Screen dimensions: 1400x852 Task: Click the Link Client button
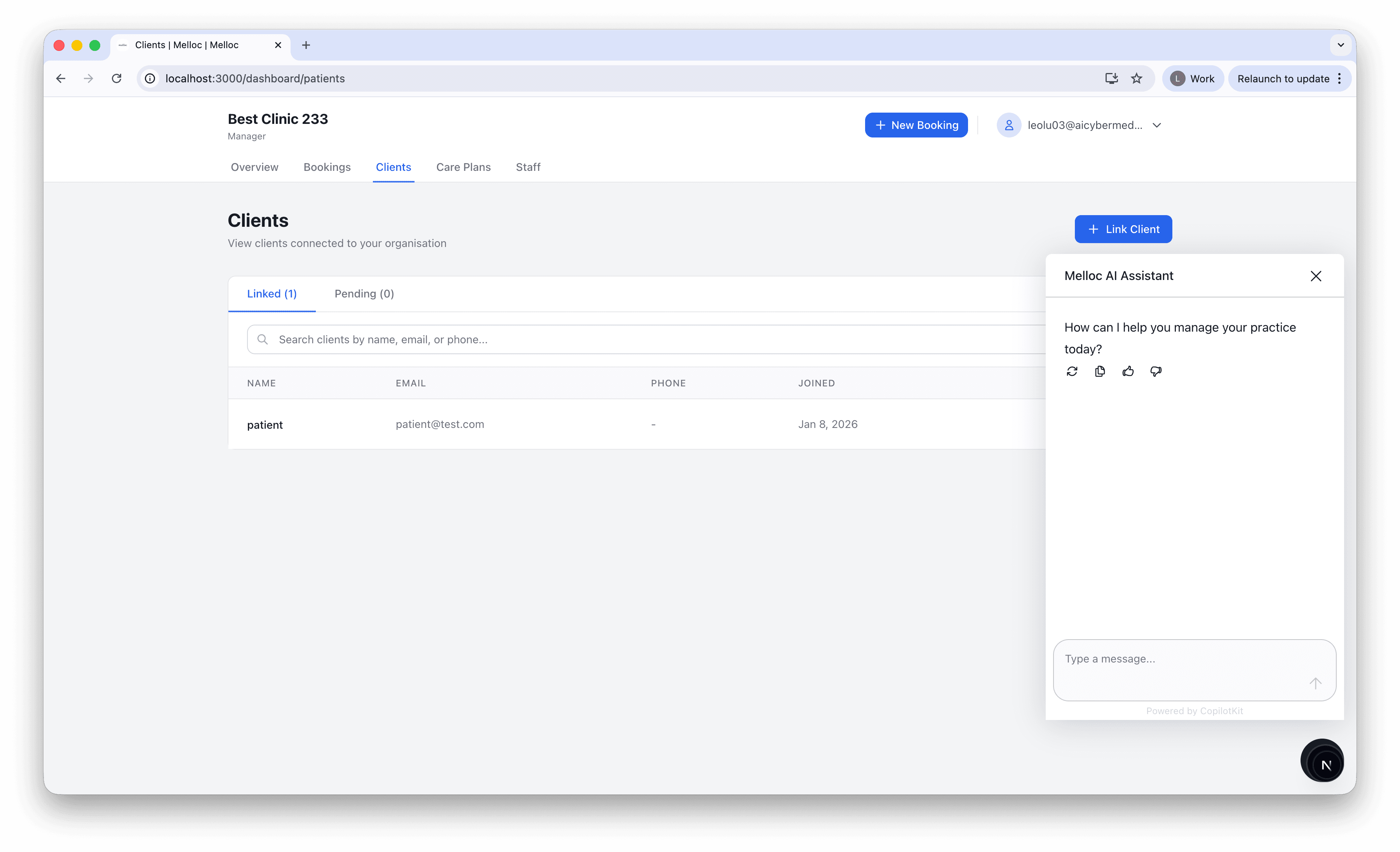[1123, 229]
